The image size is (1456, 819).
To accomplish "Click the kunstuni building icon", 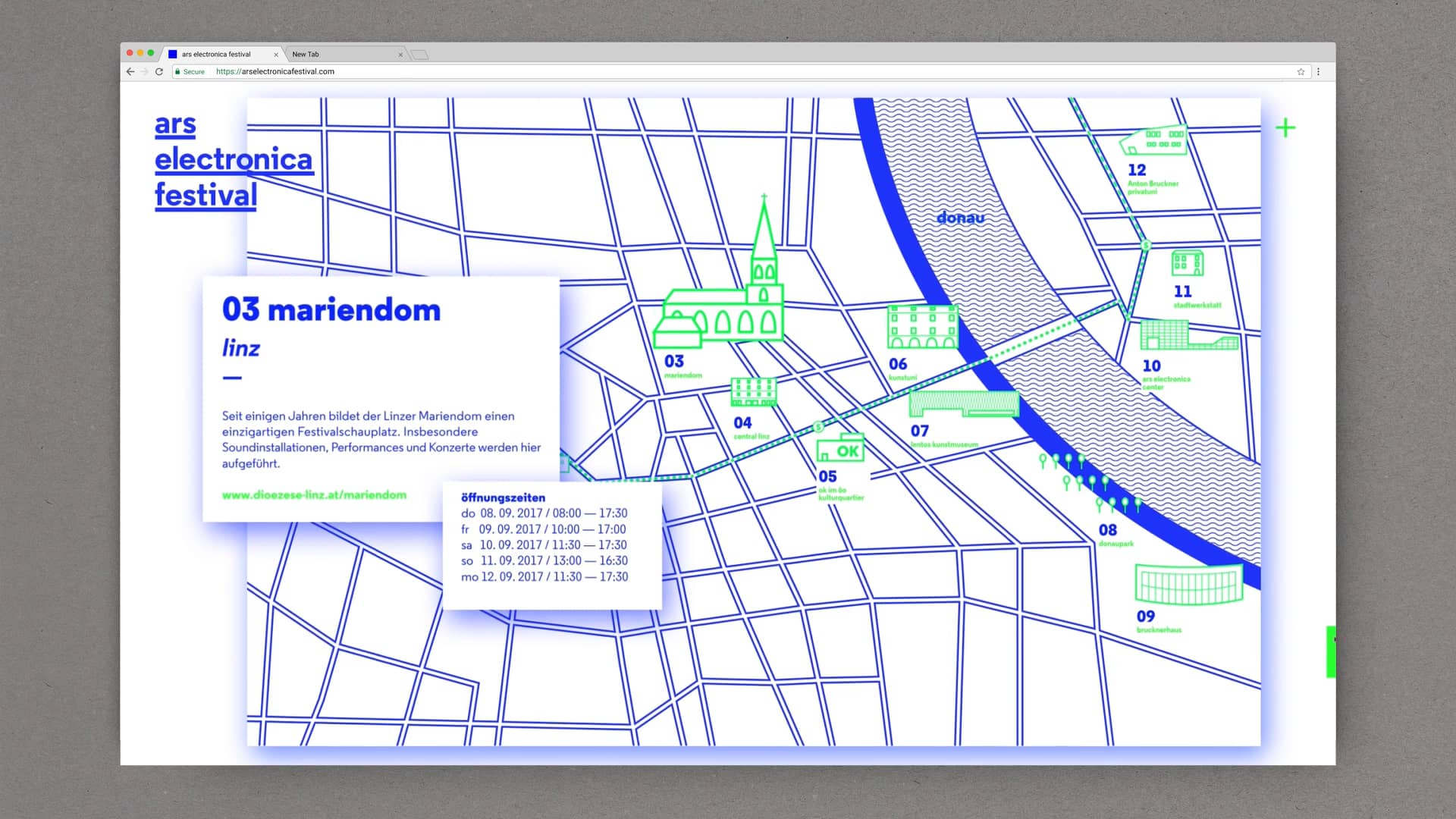I will click(923, 326).
